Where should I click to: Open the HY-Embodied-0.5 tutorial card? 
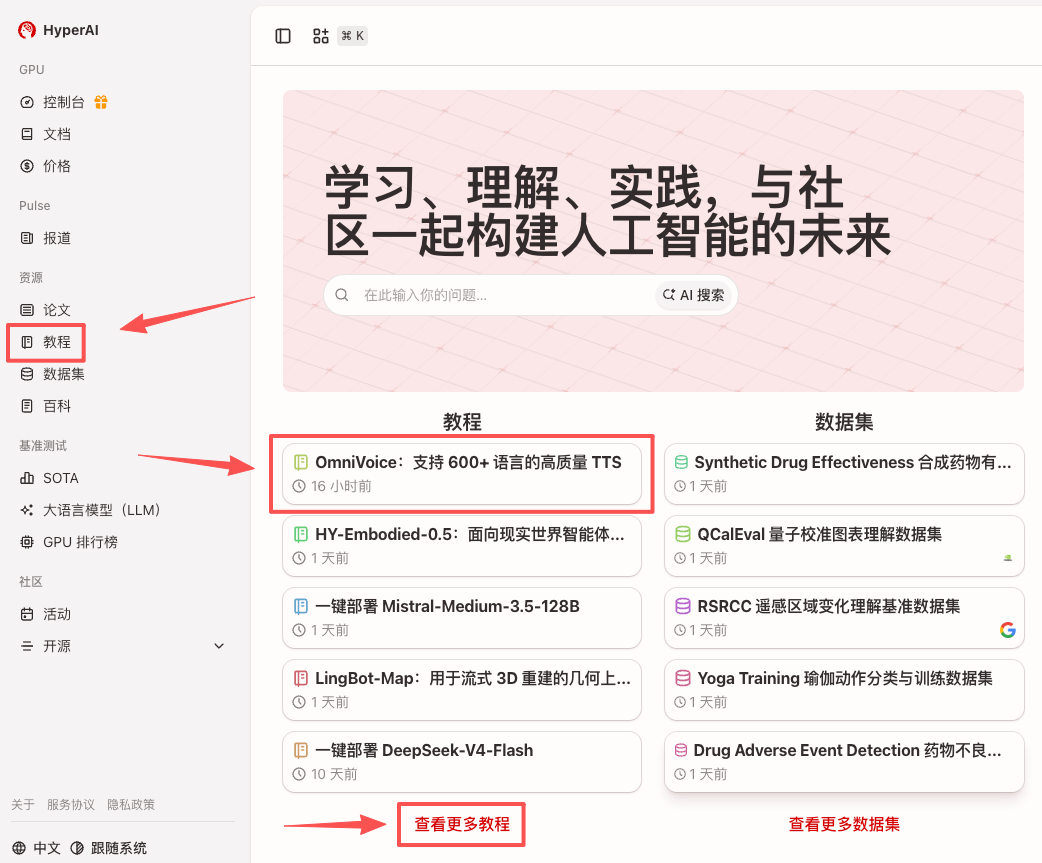click(462, 545)
